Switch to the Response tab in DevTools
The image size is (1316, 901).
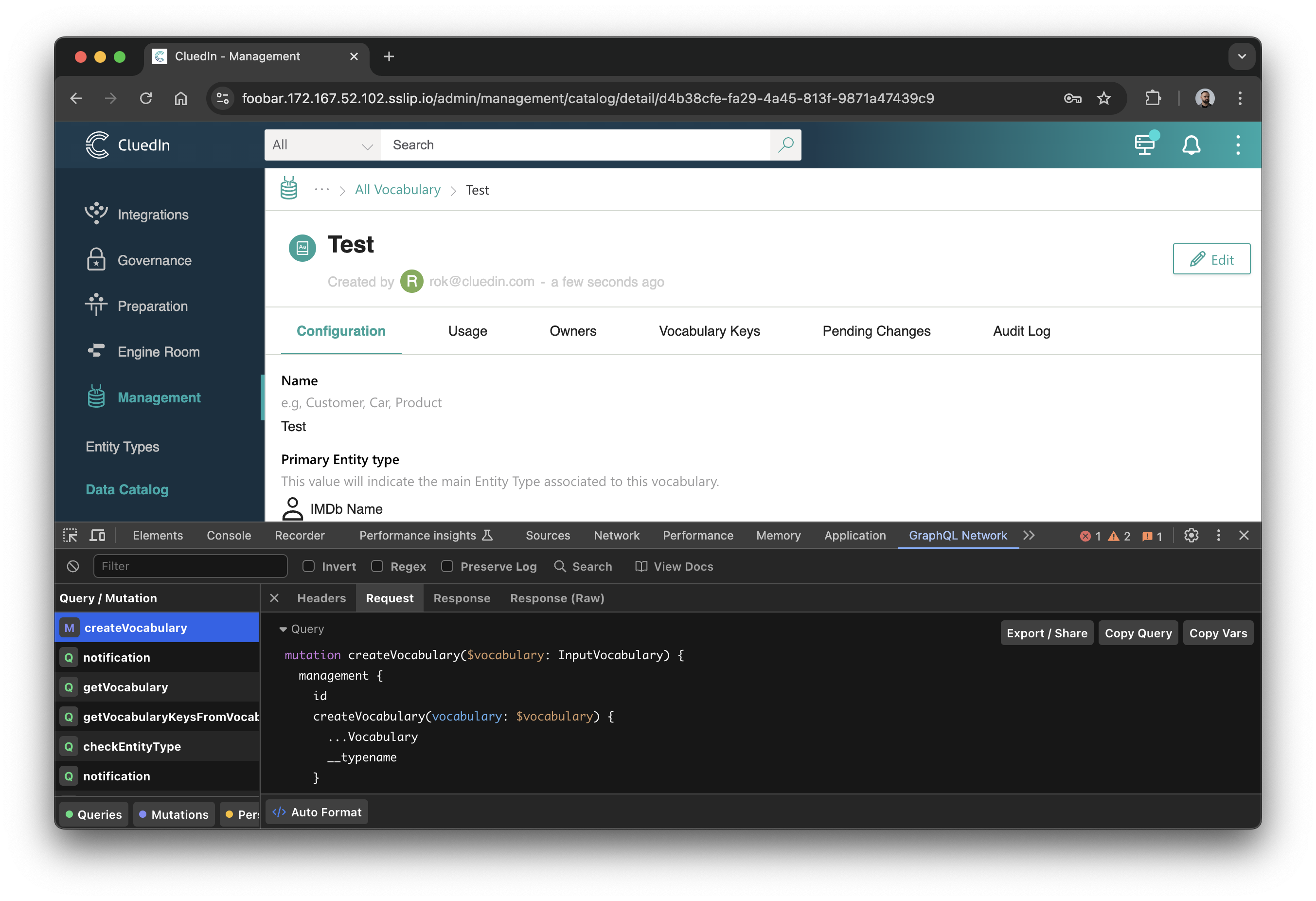(x=461, y=598)
